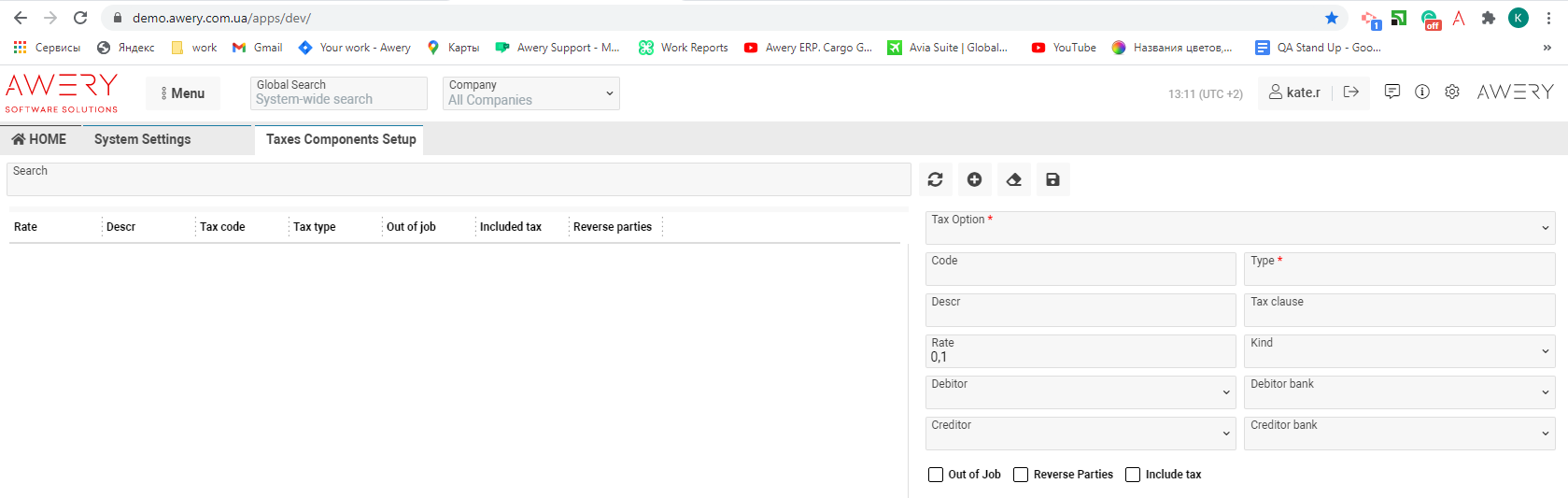The height and width of the screenshot is (498, 1568).
Task: Check the Reverse Parties checkbox
Action: pyautogui.click(x=1021, y=475)
